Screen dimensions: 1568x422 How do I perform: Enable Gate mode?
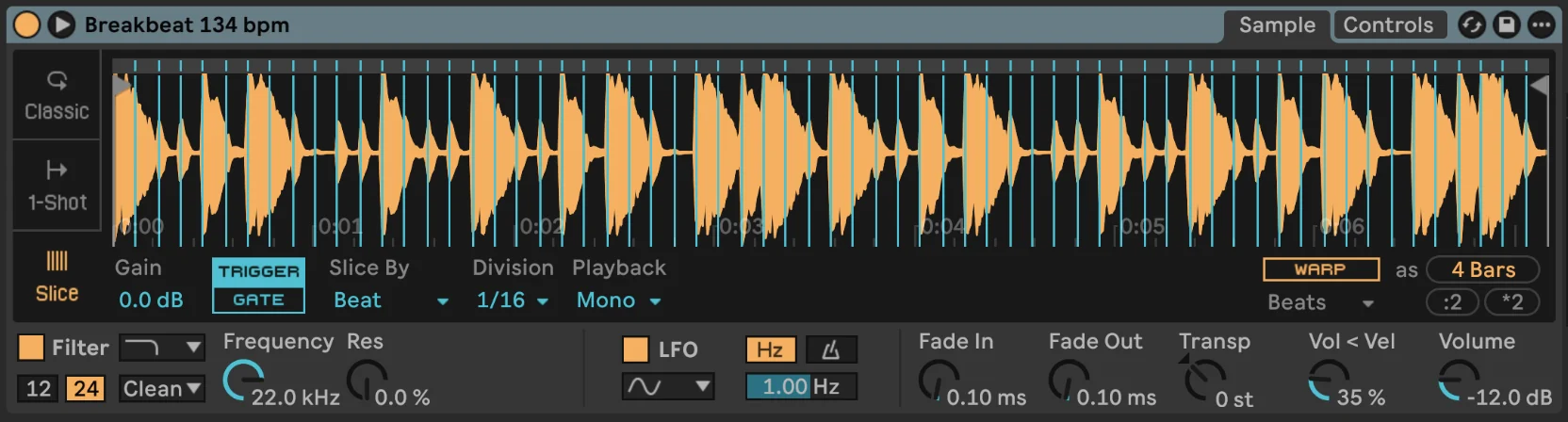[x=258, y=300]
